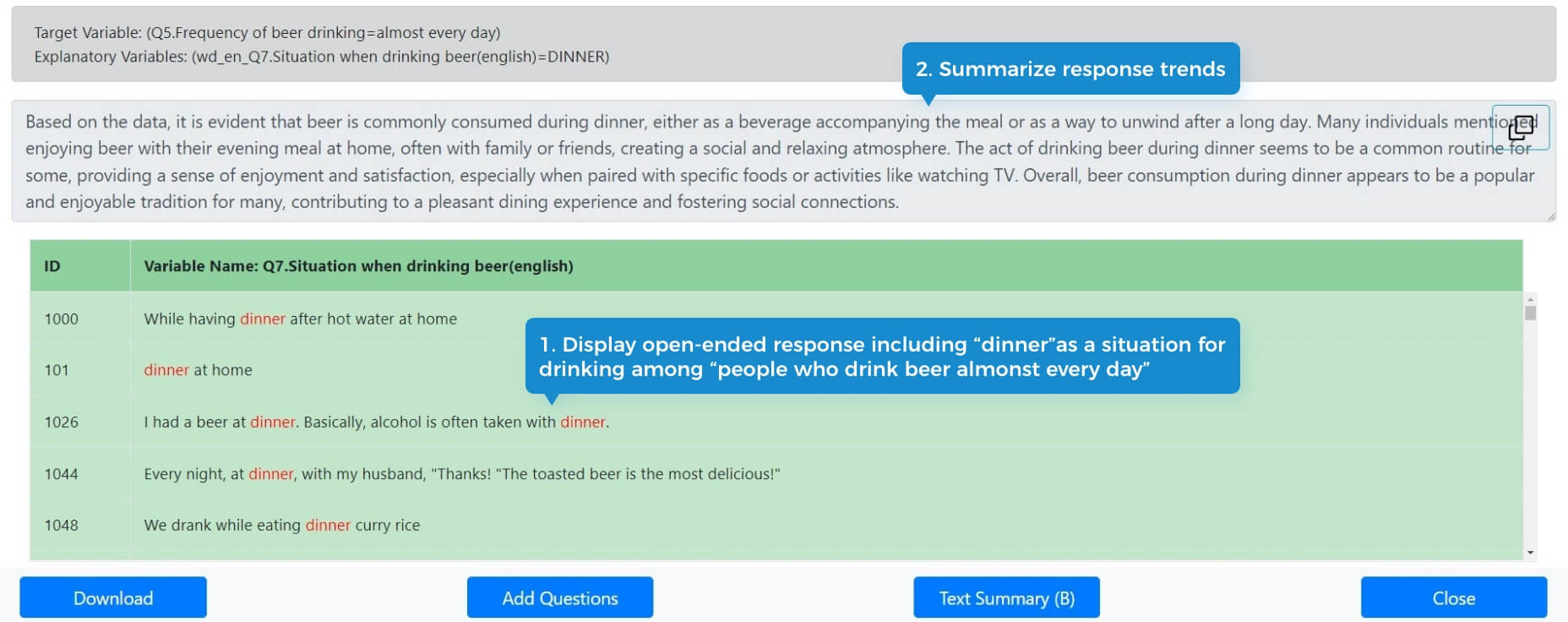Copy the summary text using copy icon
The width and height of the screenshot is (1568, 622).
click(1521, 128)
